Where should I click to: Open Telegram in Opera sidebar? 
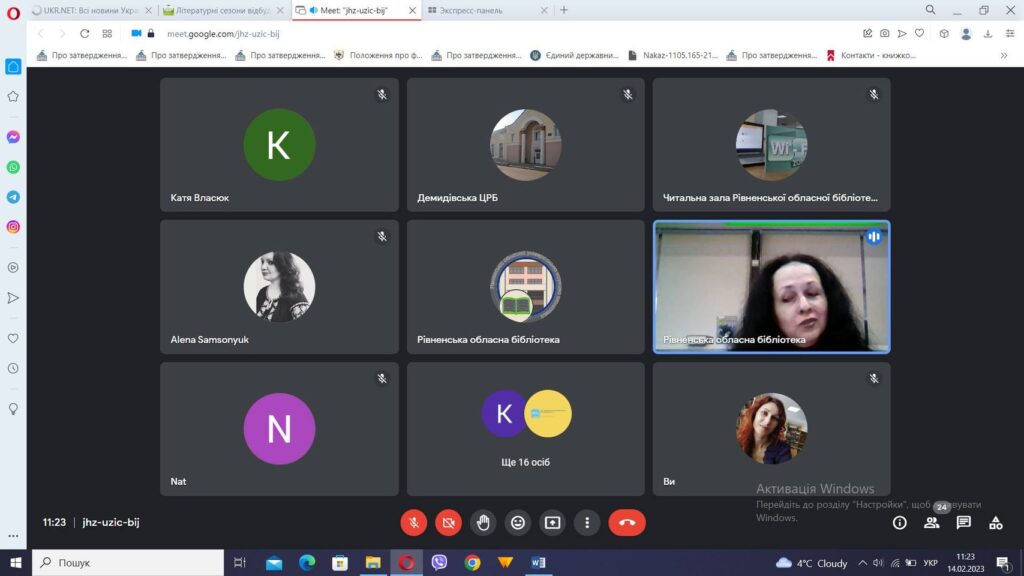[x=13, y=197]
